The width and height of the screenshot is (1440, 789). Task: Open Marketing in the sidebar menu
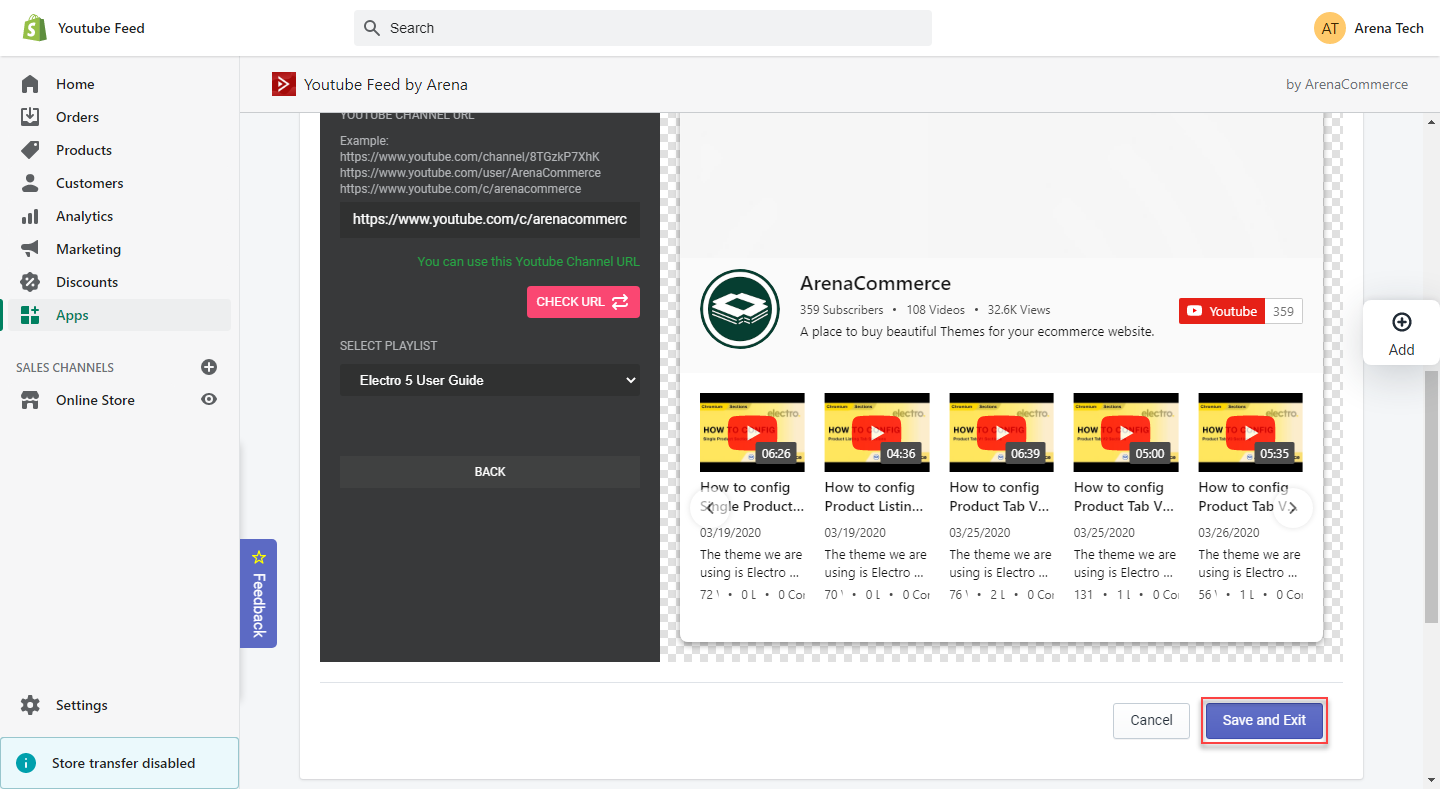click(88, 249)
